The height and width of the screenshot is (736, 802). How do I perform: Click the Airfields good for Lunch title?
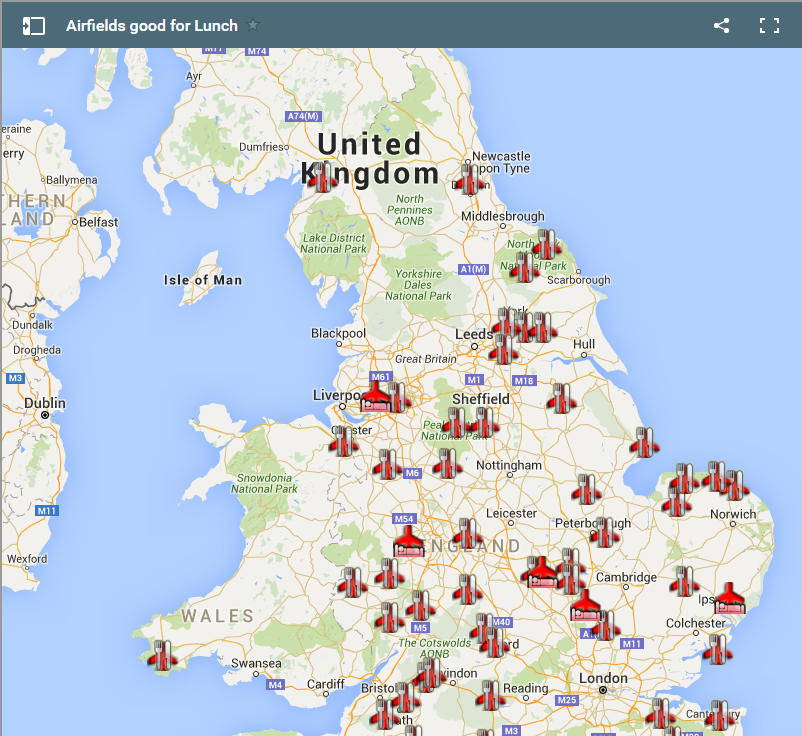tap(151, 26)
